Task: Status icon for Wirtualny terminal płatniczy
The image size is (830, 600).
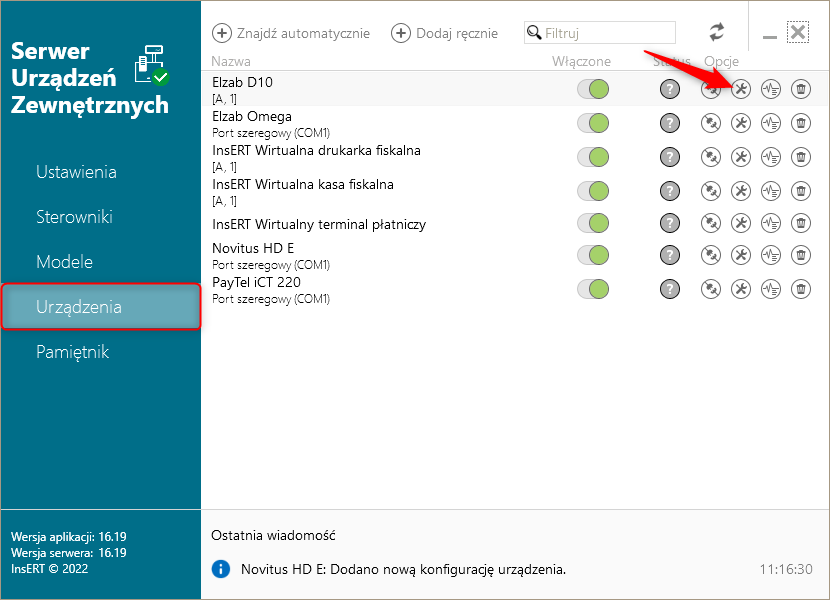Action: click(x=670, y=223)
